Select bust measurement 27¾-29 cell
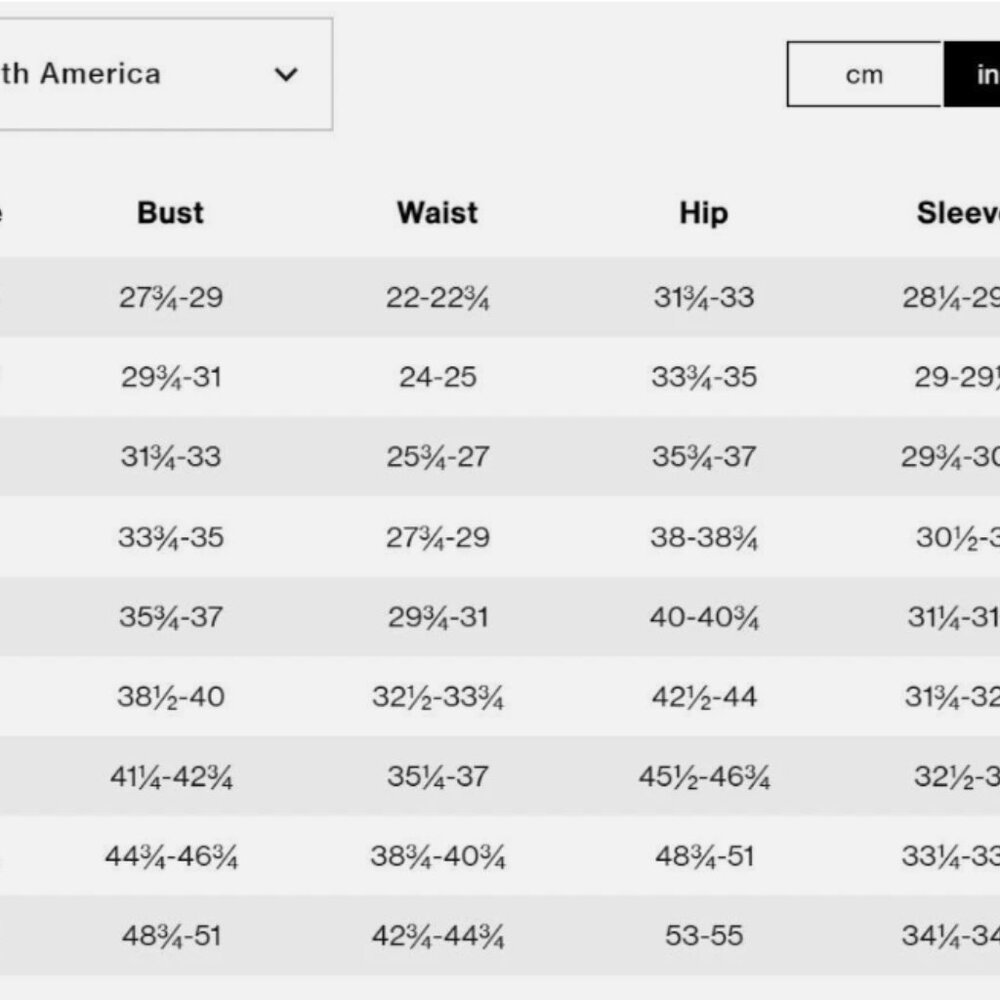This screenshot has height=1000, width=1000. (x=171, y=298)
